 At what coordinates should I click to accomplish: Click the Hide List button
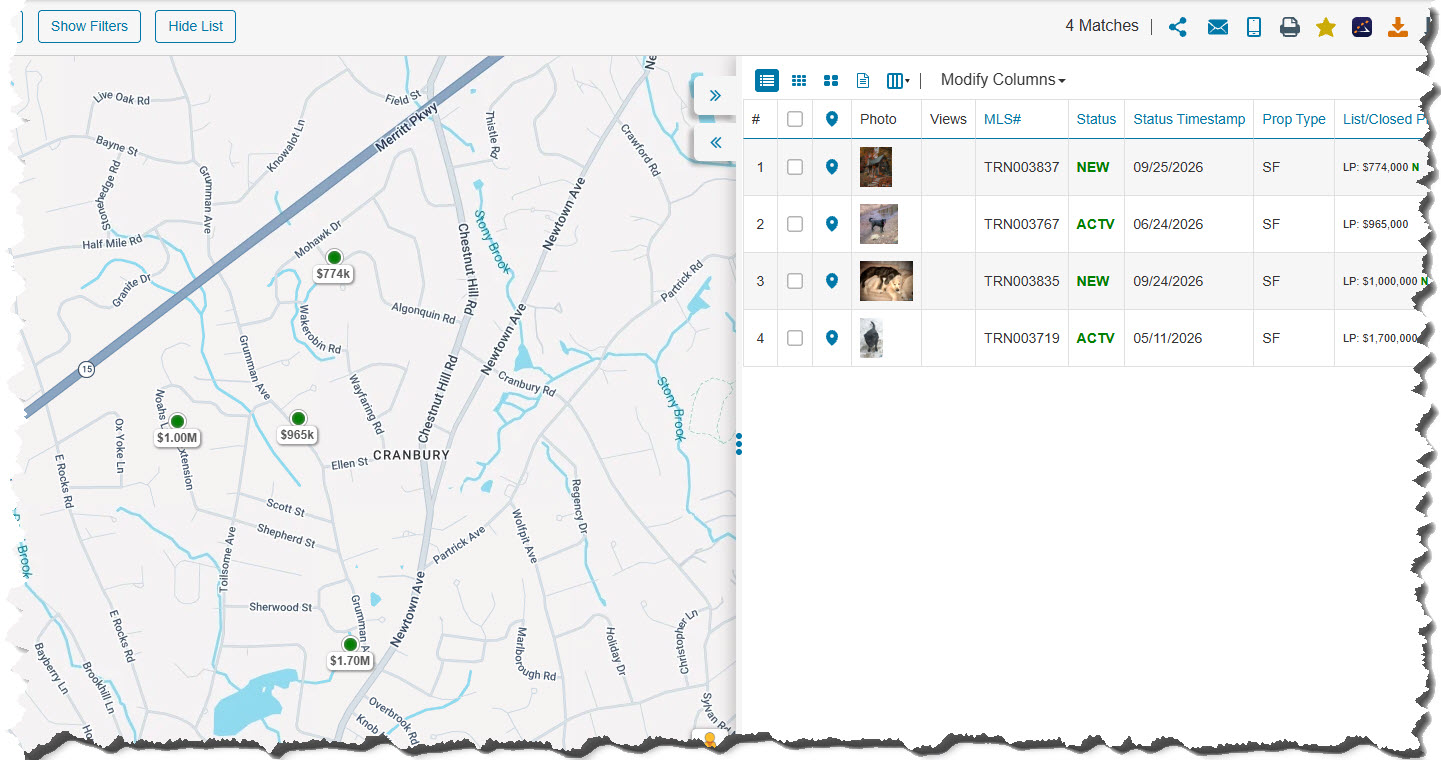pos(196,26)
